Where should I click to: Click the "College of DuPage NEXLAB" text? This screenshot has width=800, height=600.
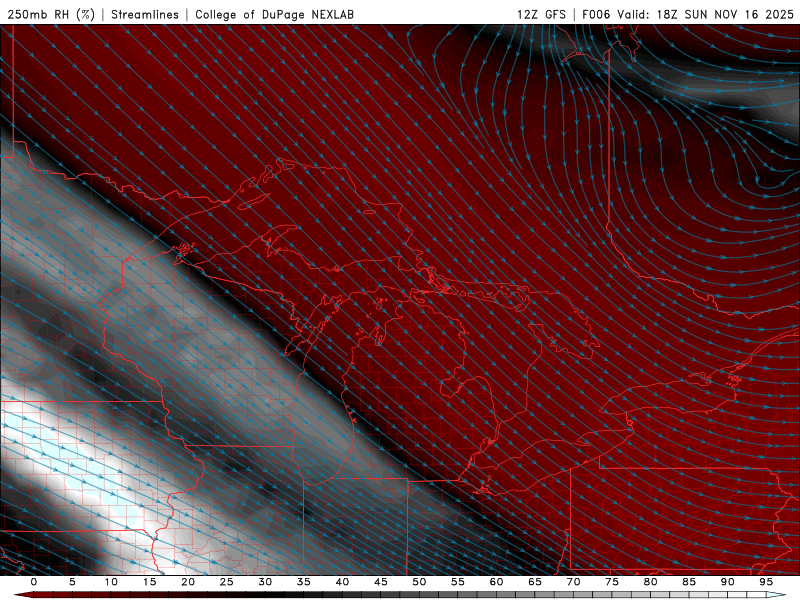tap(274, 14)
